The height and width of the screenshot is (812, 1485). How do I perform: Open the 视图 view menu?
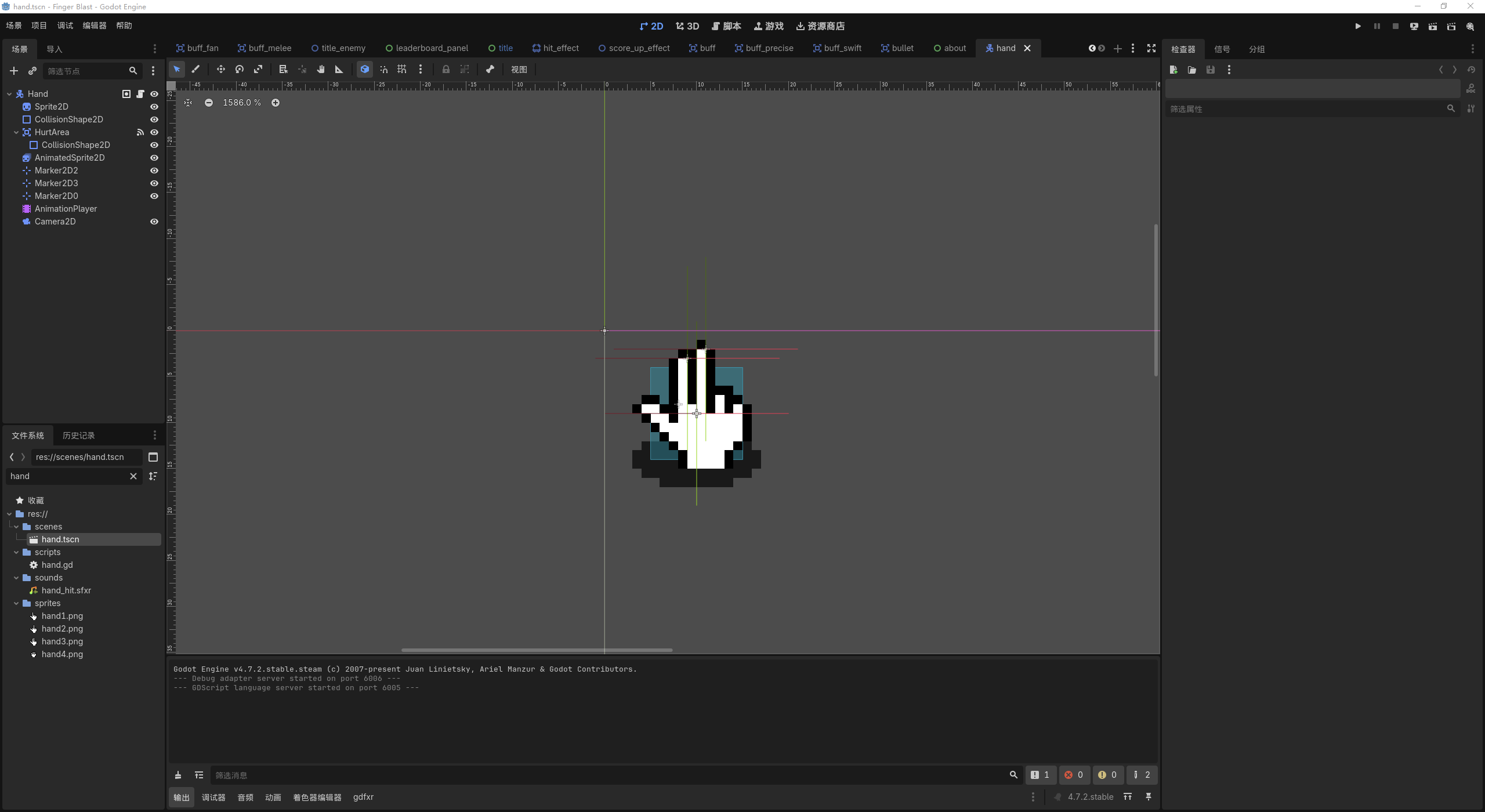pyautogui.click(x=519, y=70)
